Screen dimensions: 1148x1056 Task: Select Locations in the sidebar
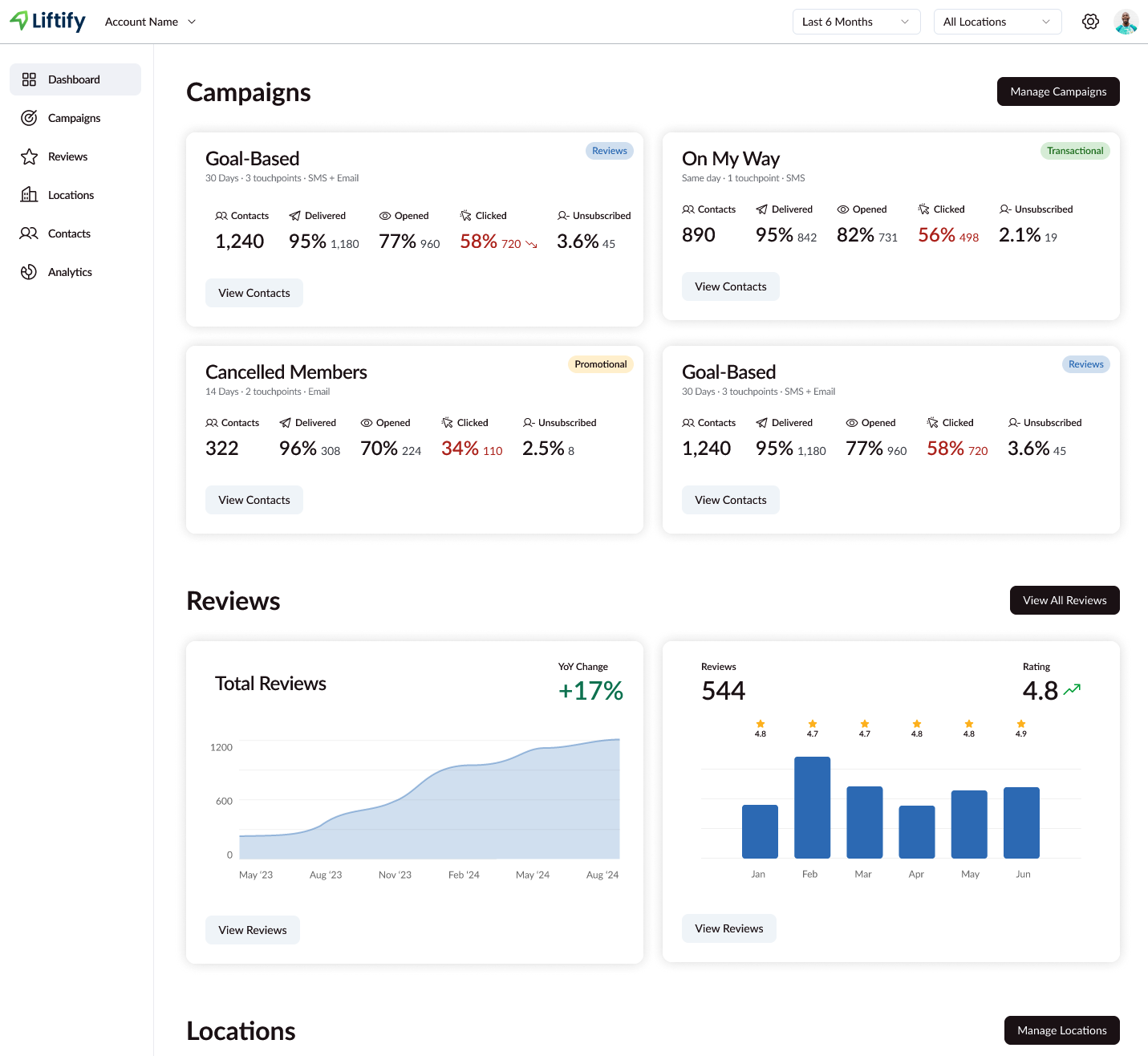tap(75, 195)
